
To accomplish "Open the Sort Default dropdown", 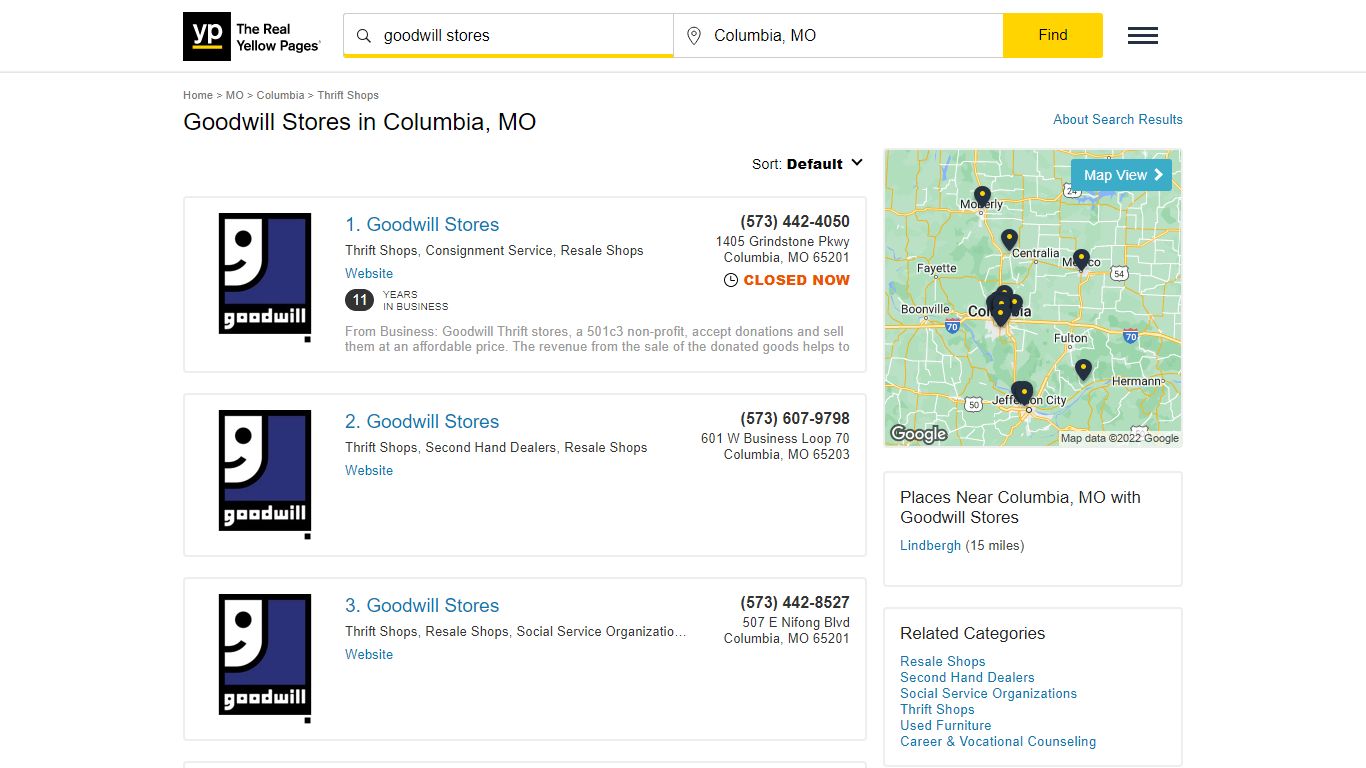I will [807, 164].
